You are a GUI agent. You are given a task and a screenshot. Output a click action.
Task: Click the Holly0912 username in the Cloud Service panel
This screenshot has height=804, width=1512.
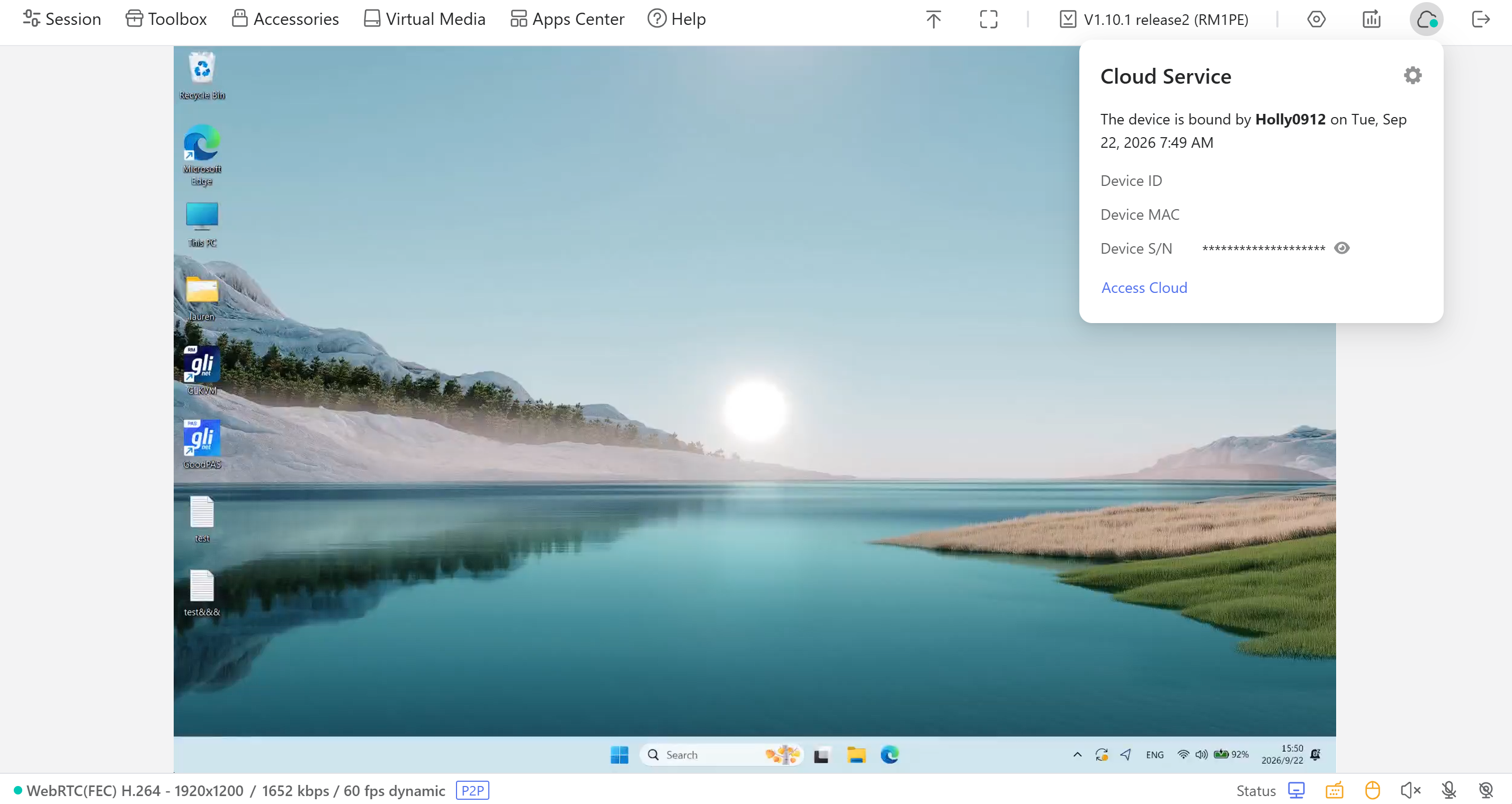point(1290,119)
